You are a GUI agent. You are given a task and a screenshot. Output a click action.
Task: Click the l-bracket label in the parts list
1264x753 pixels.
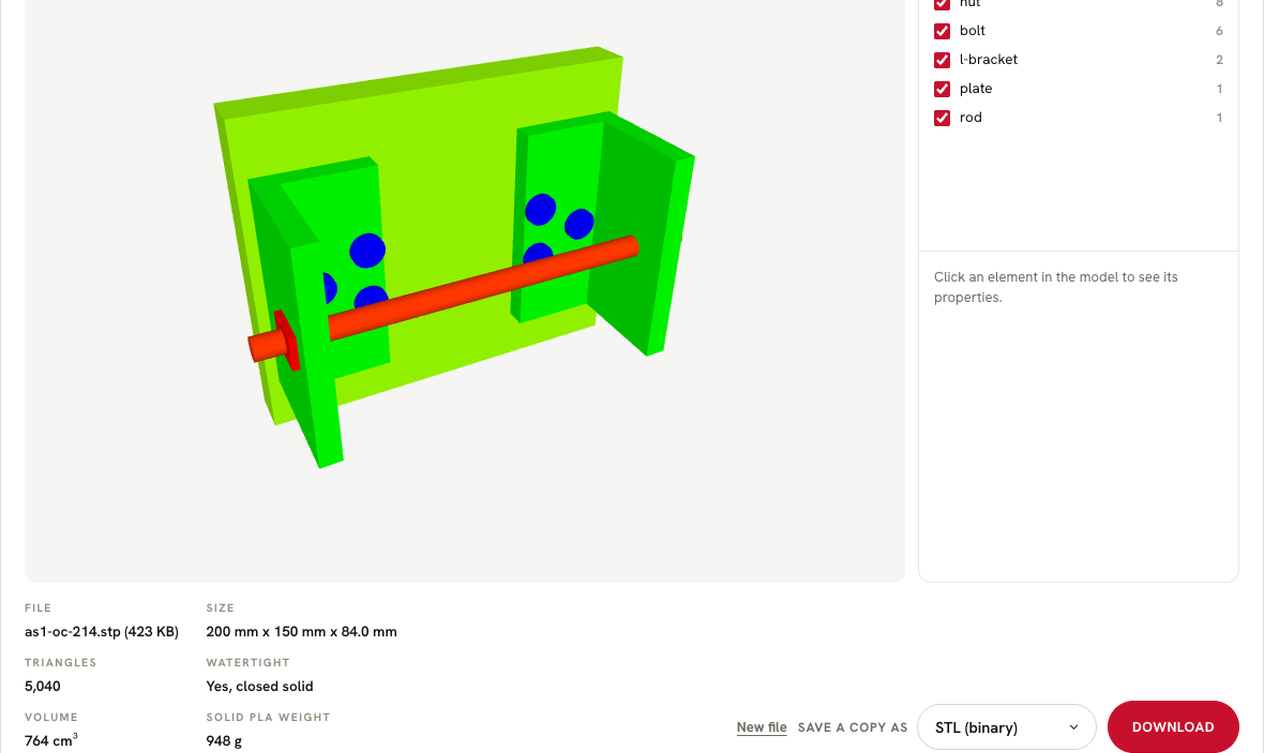988,60
